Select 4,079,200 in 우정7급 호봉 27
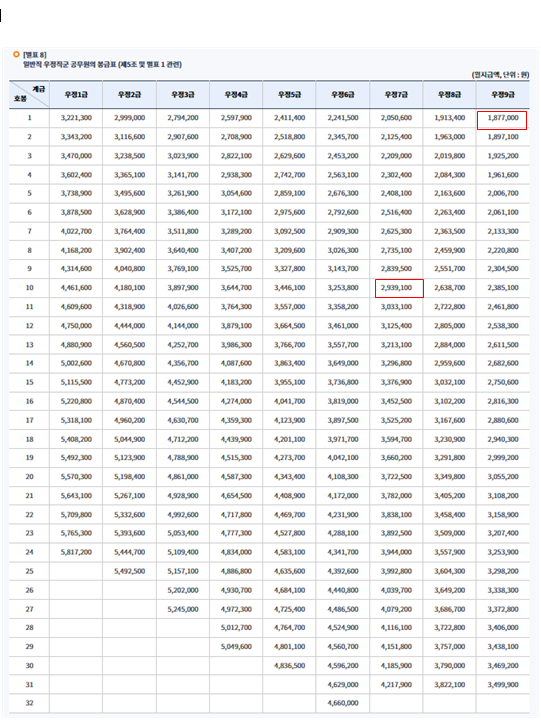Screen dimensions: 541x728 [x=397, y=609]
